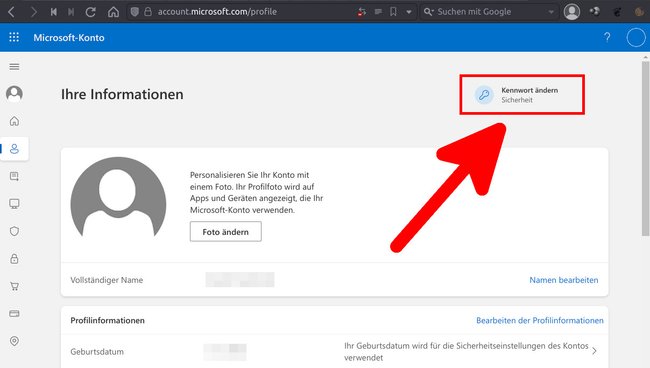Open the Security lock sidebar icon
The width and height of the screenshot is (650, 368).
click(15, 259)
